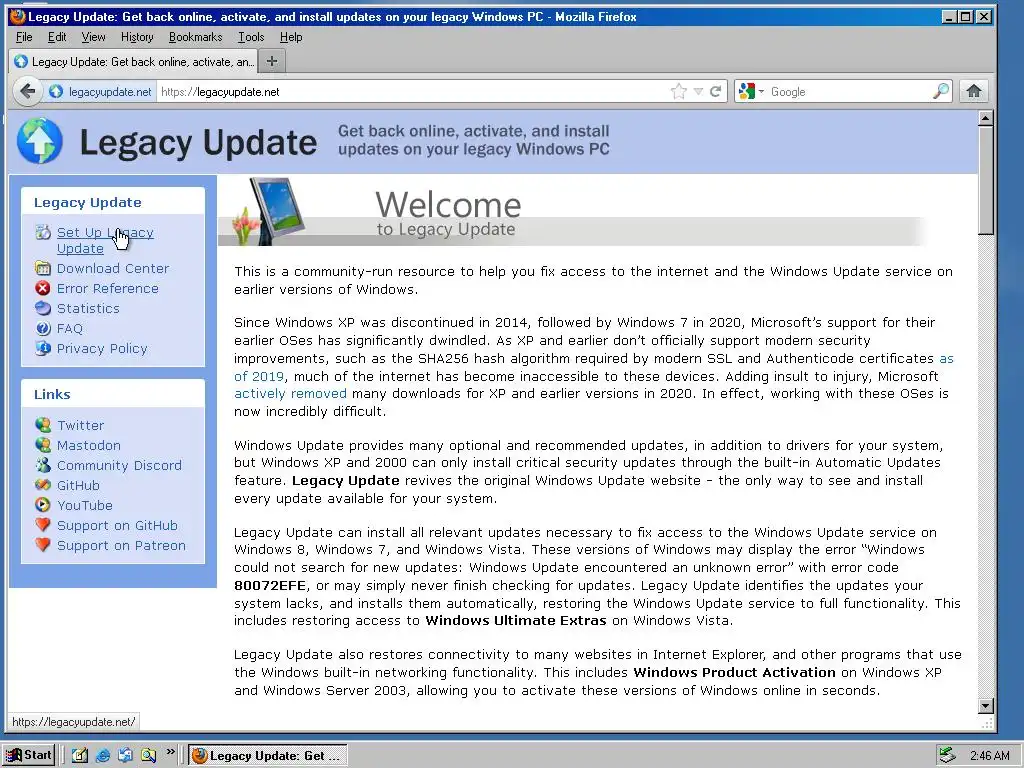
Task: Launch Internet Explorer from quick launch
Action: click(x=103, y=756)
